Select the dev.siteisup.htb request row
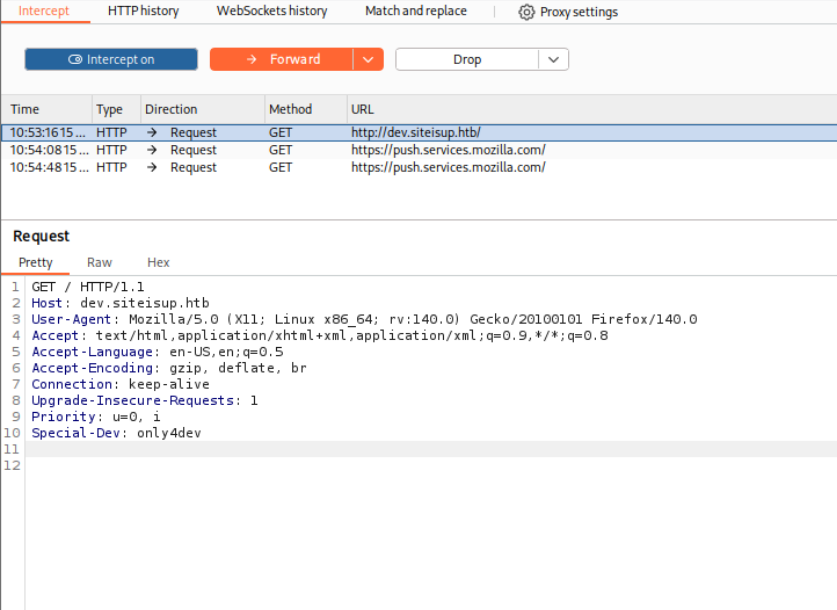 click(x=415, y=132)
